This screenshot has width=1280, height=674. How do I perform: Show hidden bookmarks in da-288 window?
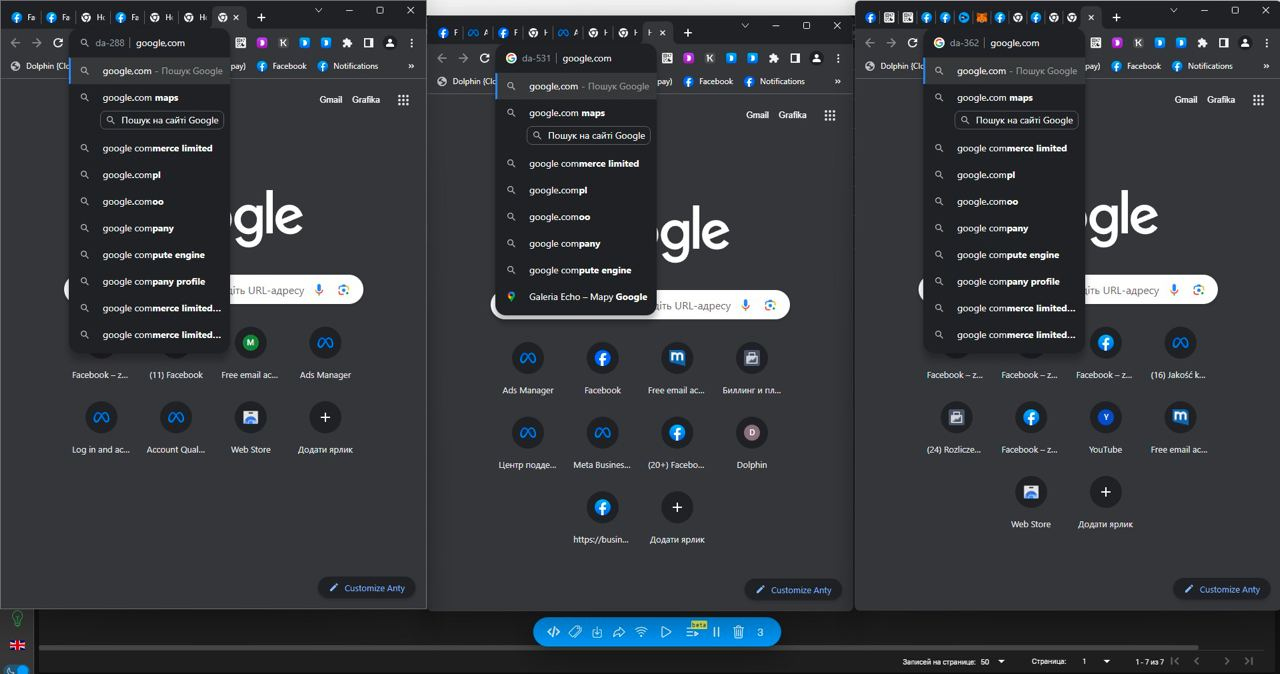pyautogui.click(x=411, y=66)
